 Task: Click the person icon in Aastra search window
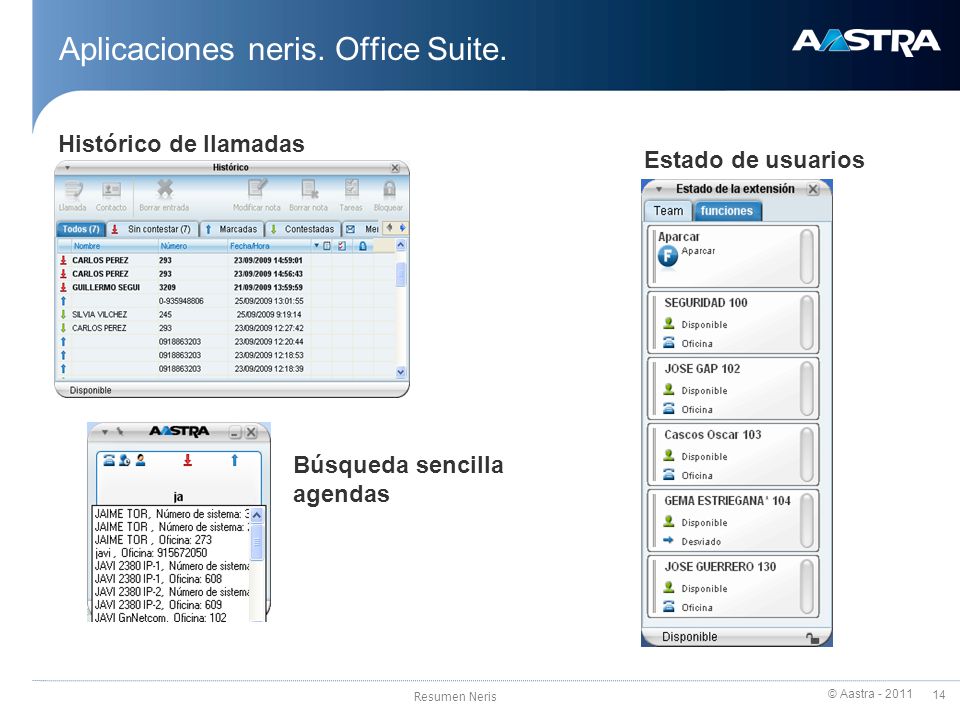[x=140, y=460]
